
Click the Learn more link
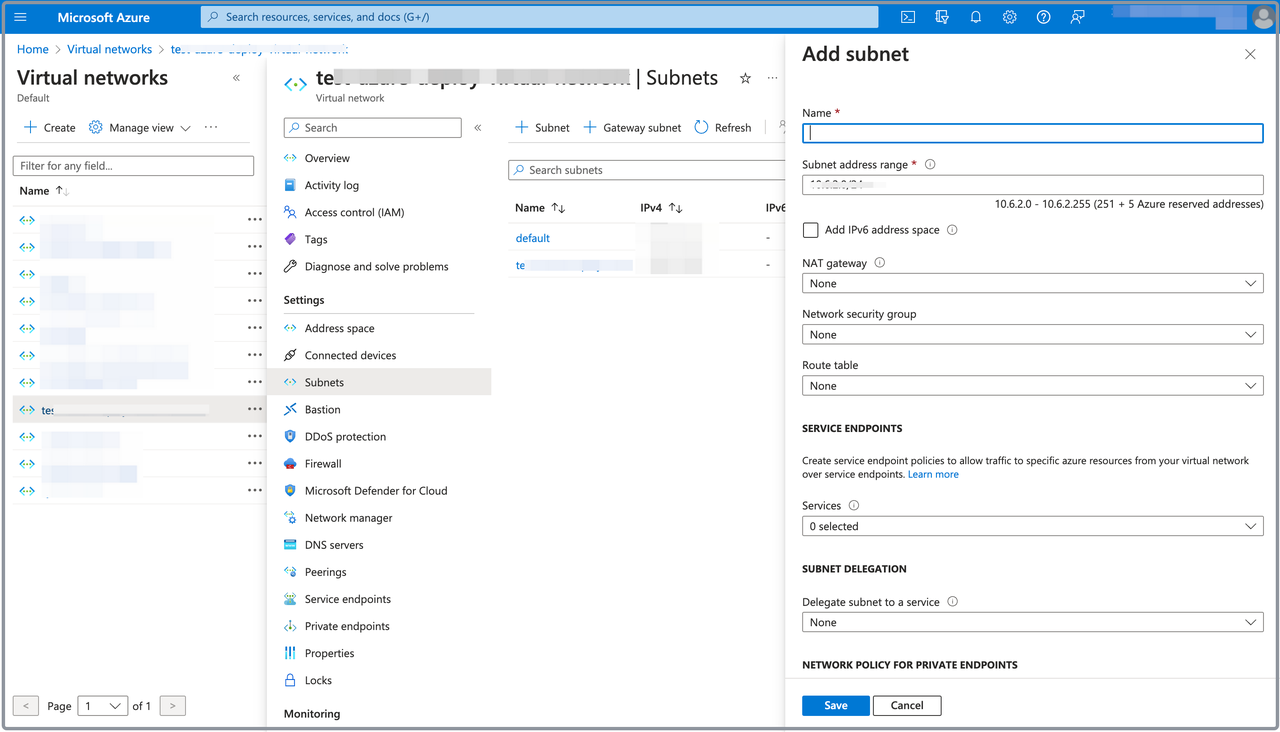(x=933, y=474)
